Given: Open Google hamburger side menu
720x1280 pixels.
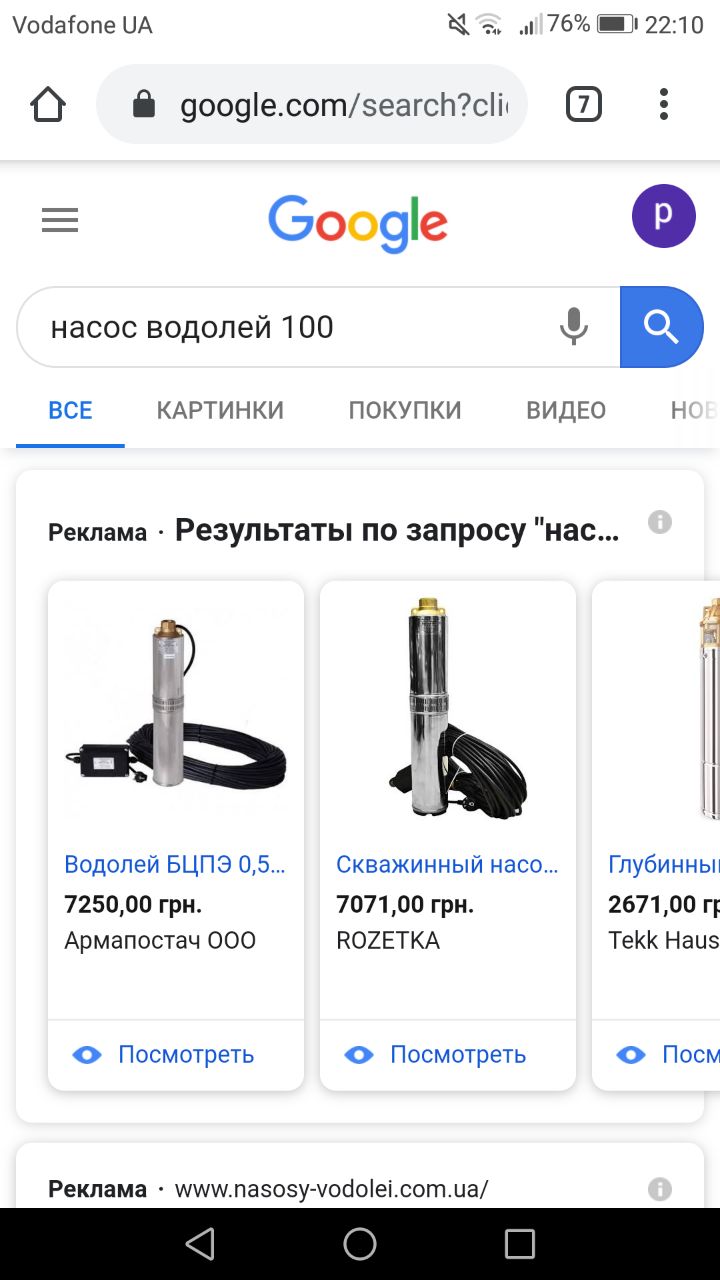Looking at the screenshot, I should tap(60, 220).
